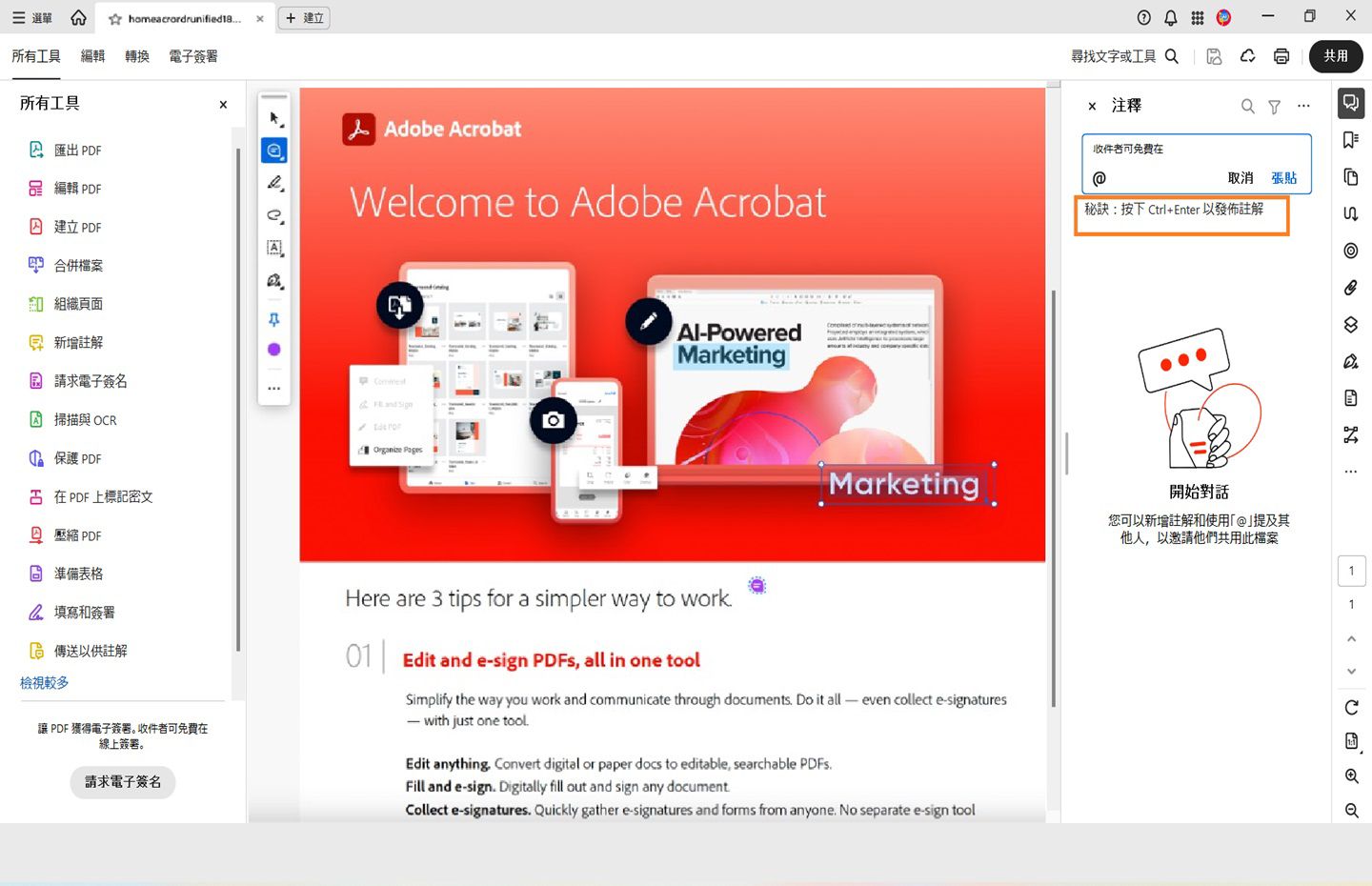
Task: Open the apps grid launcher
Action: click(1198, 18)
